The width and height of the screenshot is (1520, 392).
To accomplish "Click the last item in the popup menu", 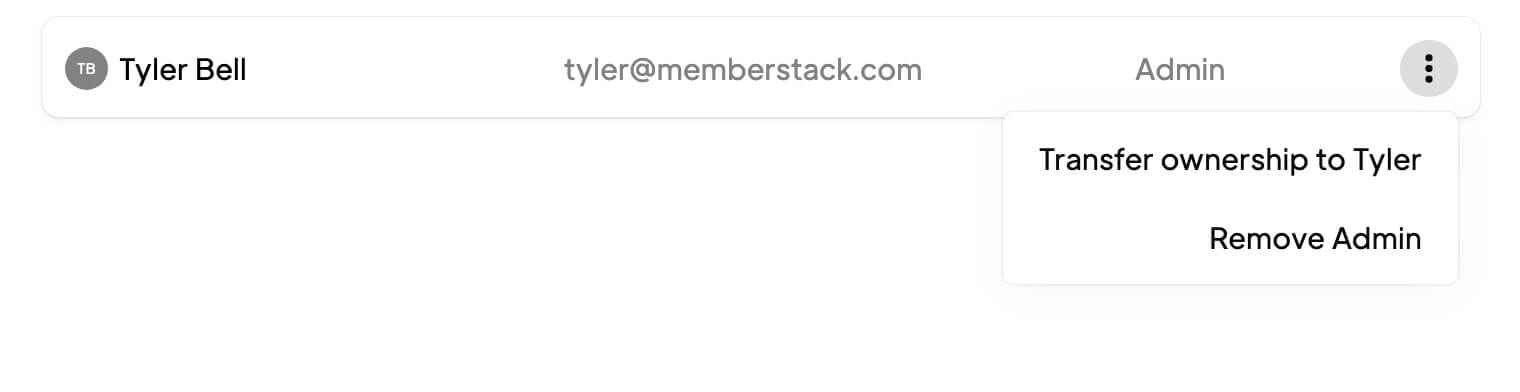I will (1315, 238).
